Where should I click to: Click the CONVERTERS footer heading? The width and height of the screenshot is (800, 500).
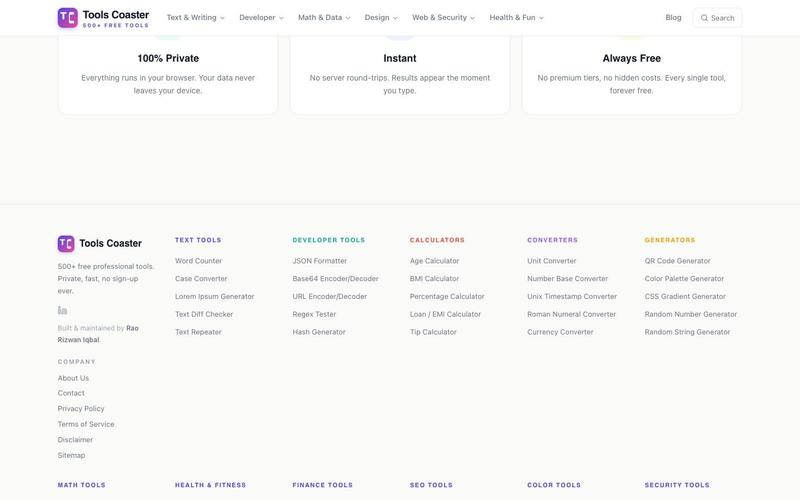tap(553, 240)
